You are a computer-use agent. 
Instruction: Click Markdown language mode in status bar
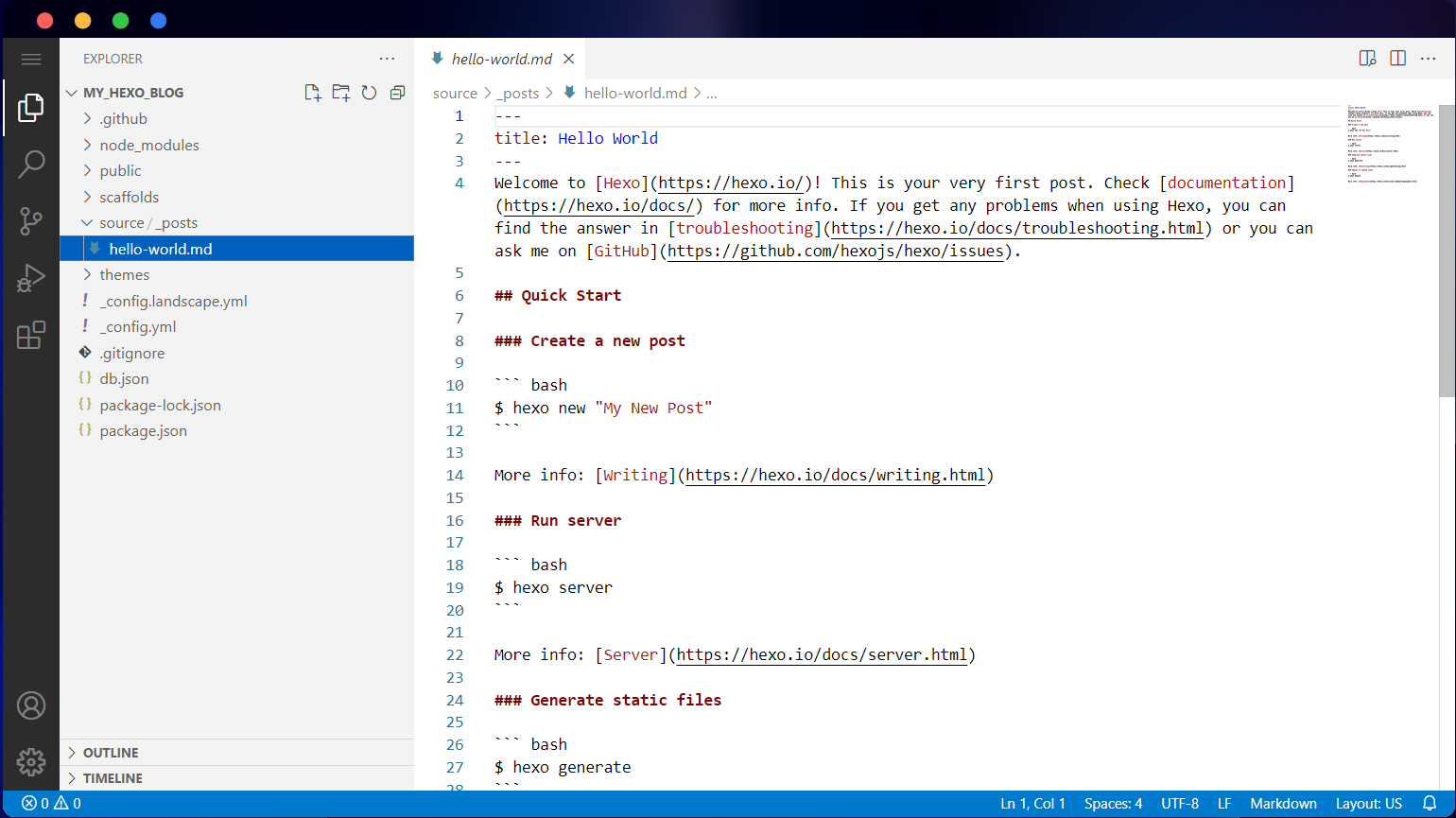coord(1283,804)
